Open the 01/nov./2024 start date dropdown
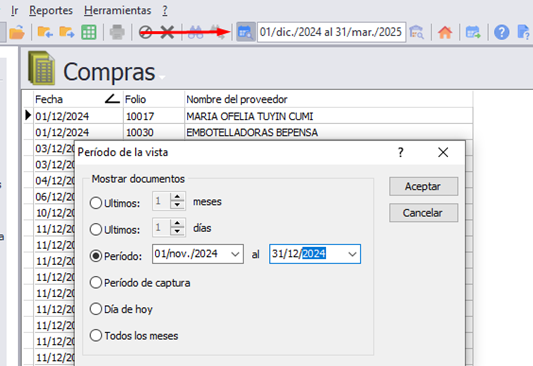Viewport: 533px width, 366px height. (235, 254)
